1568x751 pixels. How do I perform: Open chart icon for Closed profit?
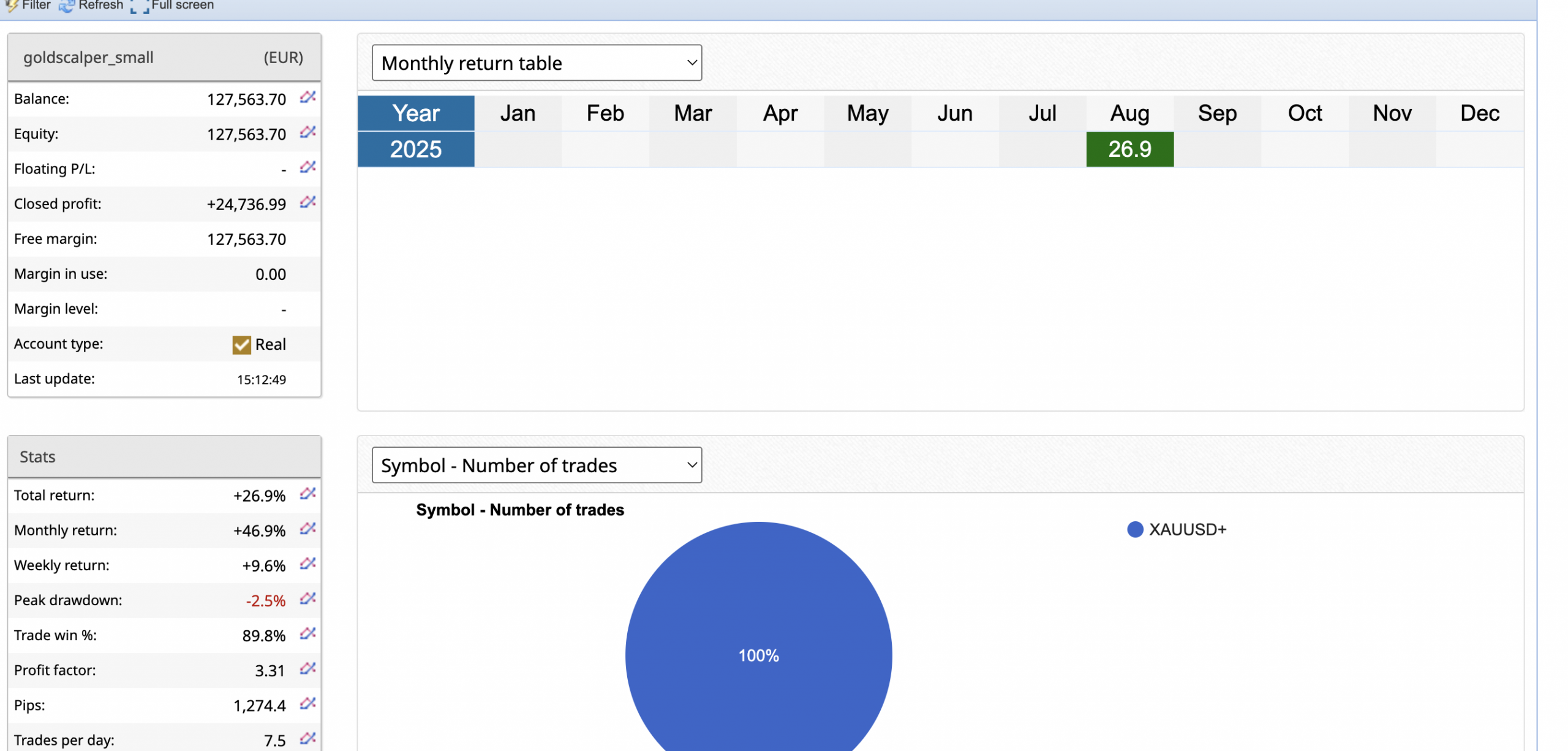[307, 202]
